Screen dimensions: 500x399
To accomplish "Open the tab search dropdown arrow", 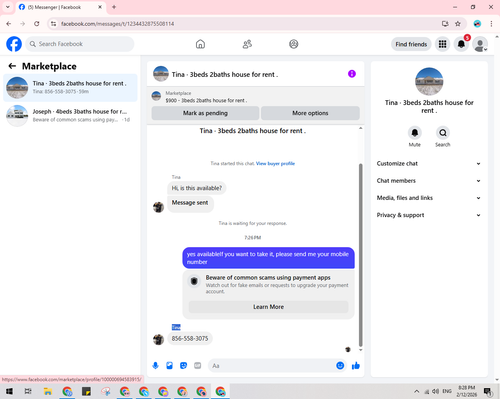I will pyautogui.click(x=8, y=7).
